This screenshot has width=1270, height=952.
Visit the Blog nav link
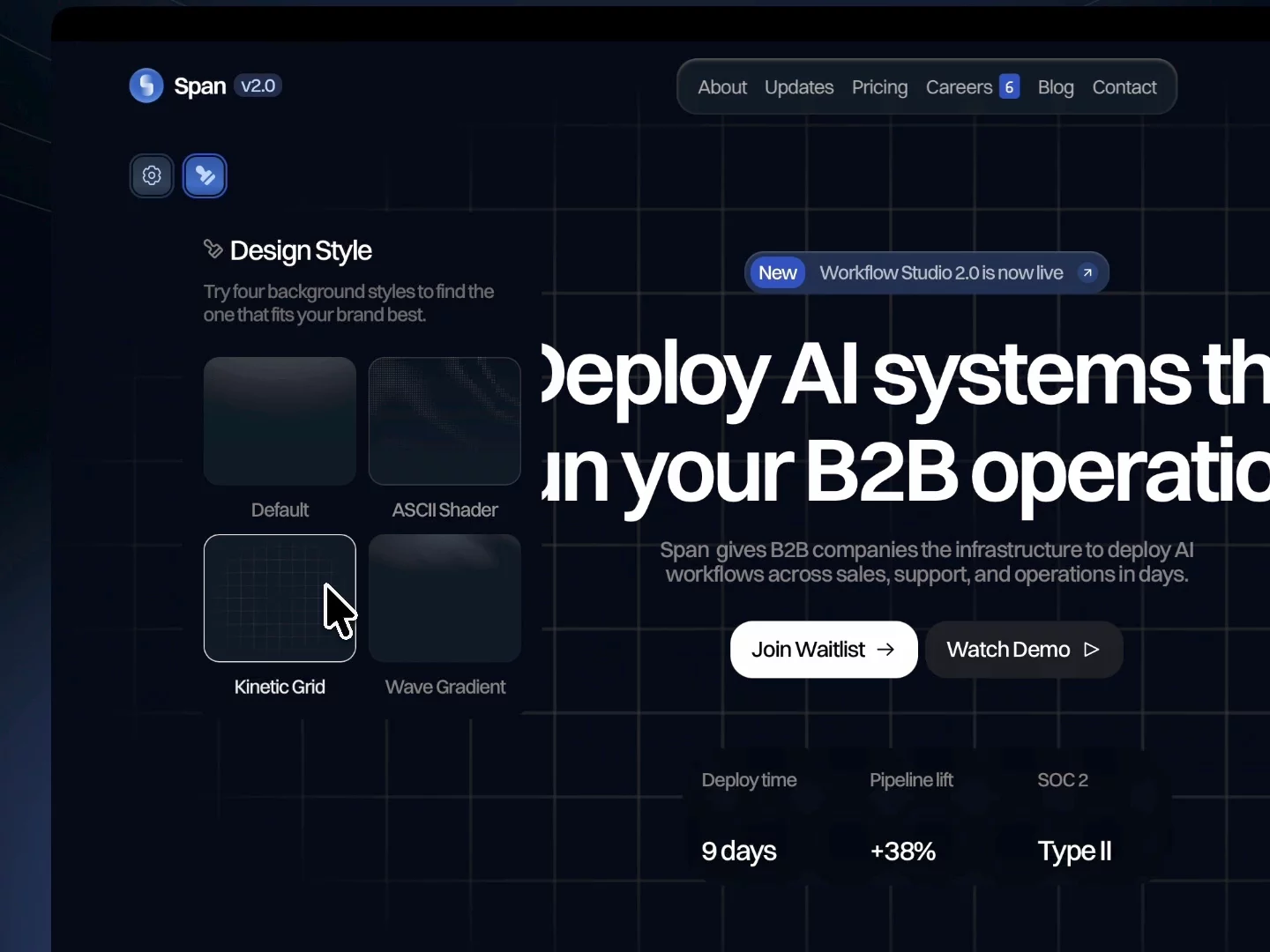coord(1056,87)
